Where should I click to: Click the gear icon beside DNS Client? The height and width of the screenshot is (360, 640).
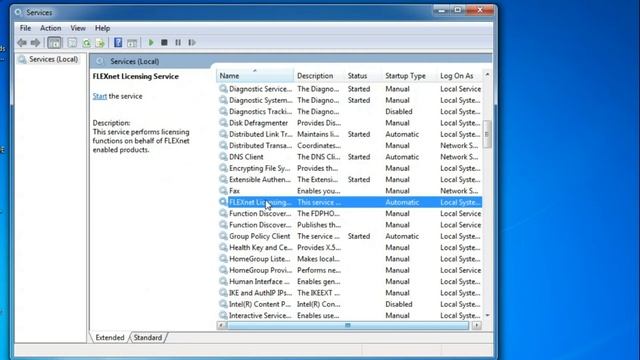point(223,157)
